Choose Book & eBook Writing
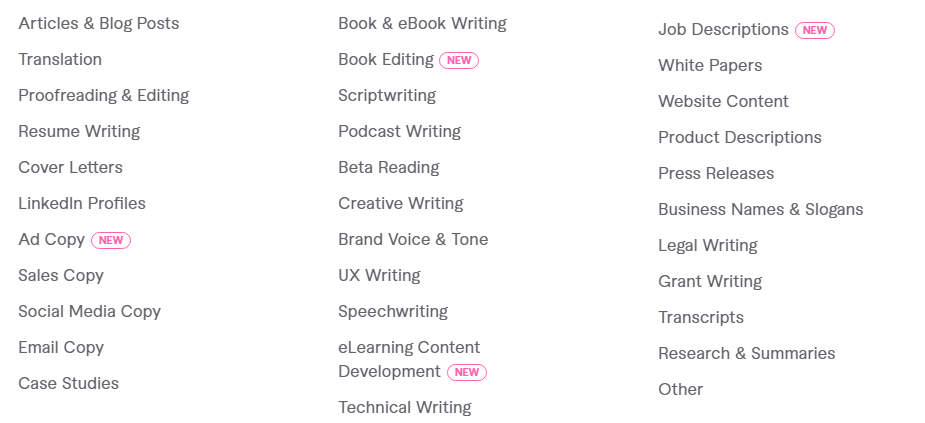The height and width of the screenshot is (423, 925). (422, 24)
